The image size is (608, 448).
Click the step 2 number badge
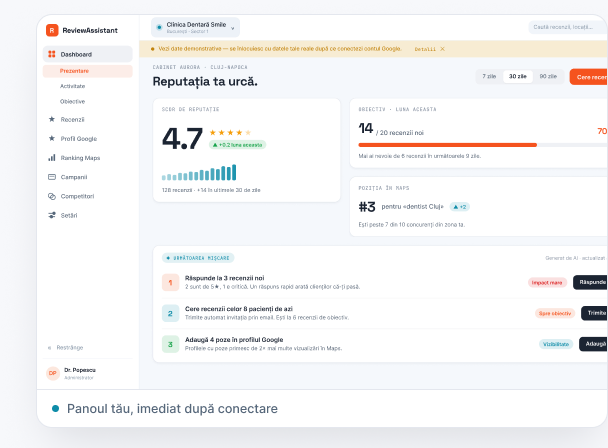(x=170, y=313)
